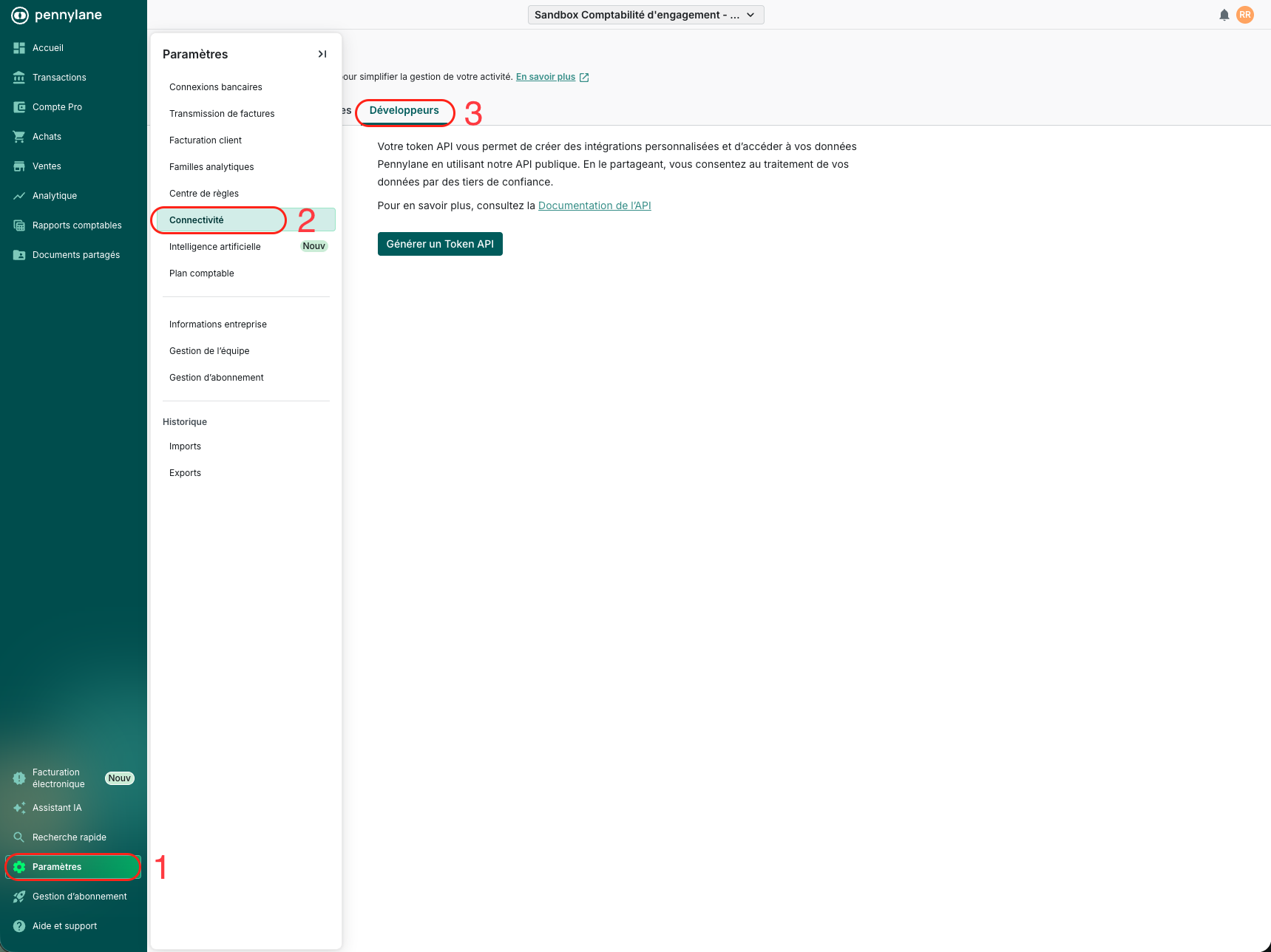
Task: Open the Exports history
Action: 246,473
